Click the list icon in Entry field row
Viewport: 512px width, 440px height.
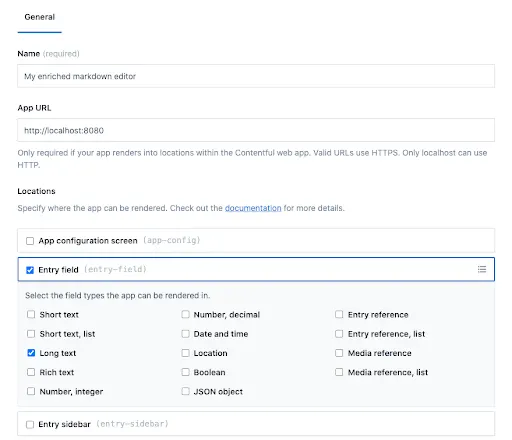(x=482, y=269)
